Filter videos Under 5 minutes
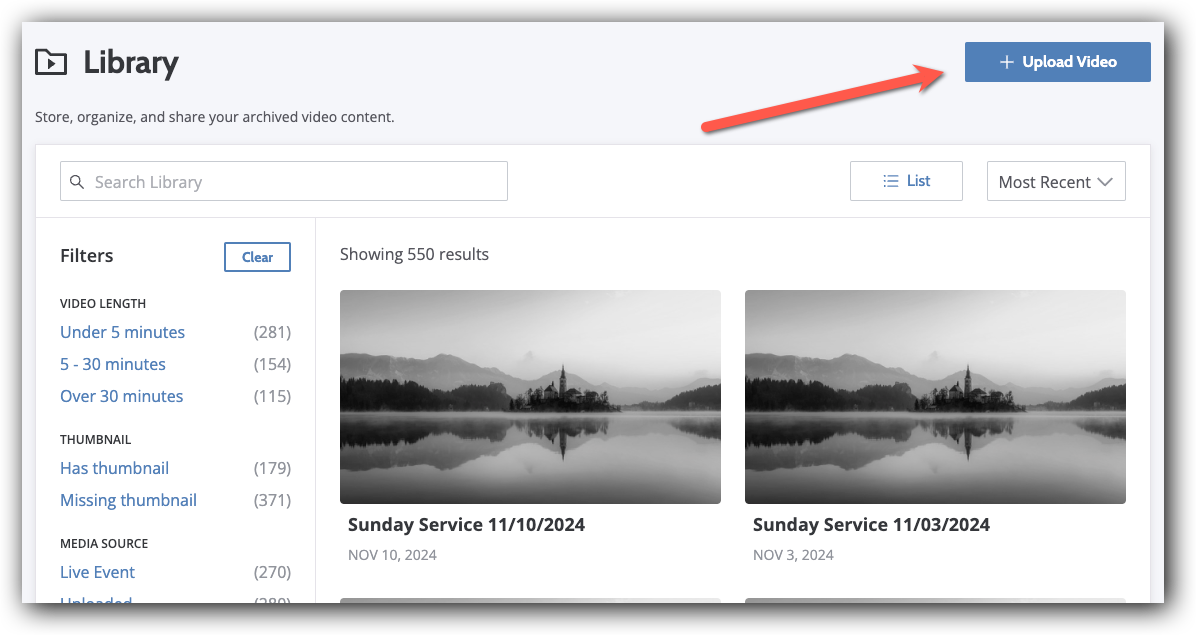This screenshot has height=635, width=1196. click(x=122, y=332)
